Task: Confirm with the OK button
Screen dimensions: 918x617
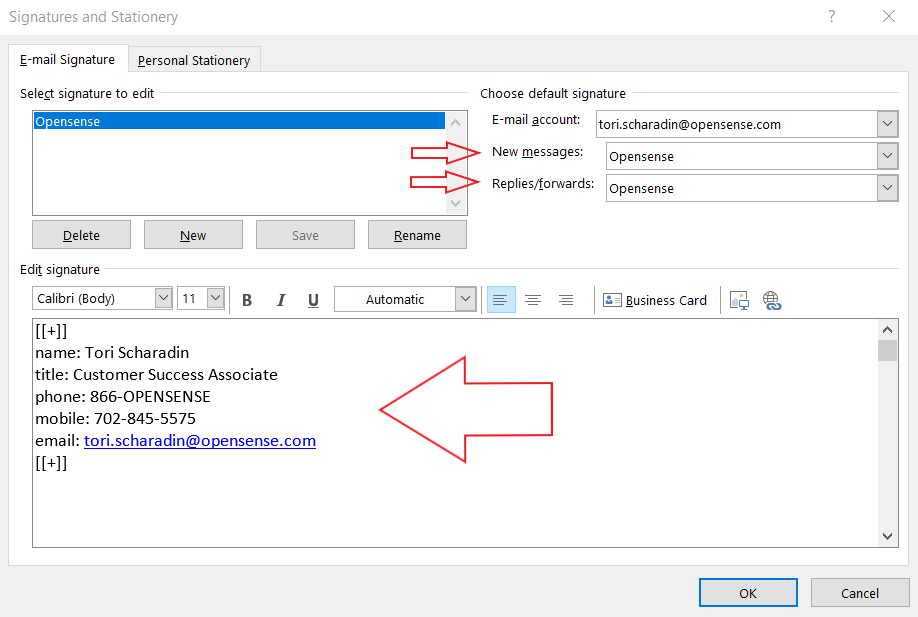Action: 748,592
